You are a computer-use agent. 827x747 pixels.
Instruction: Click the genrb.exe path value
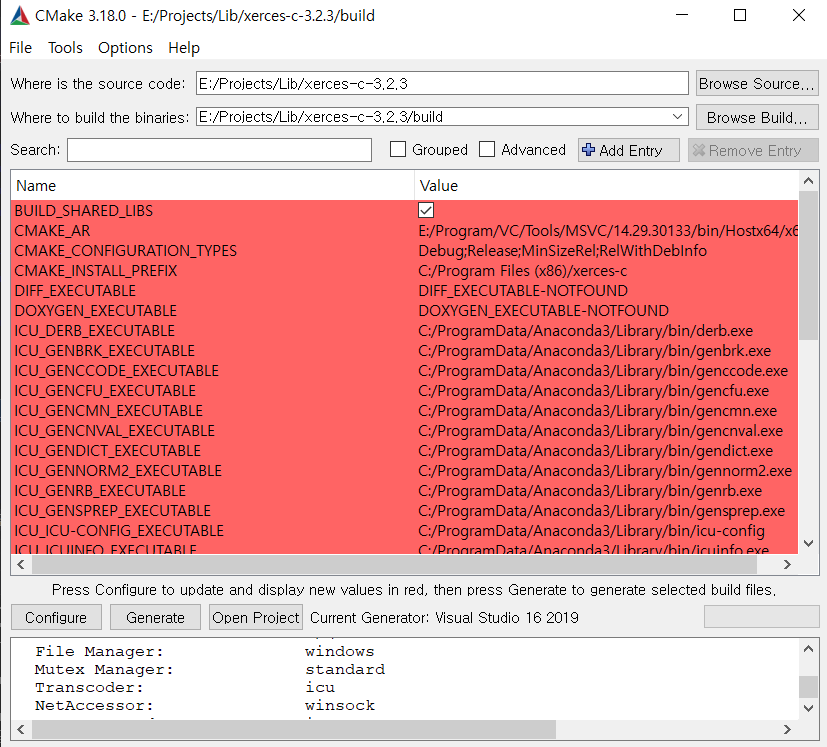(590, 491)
